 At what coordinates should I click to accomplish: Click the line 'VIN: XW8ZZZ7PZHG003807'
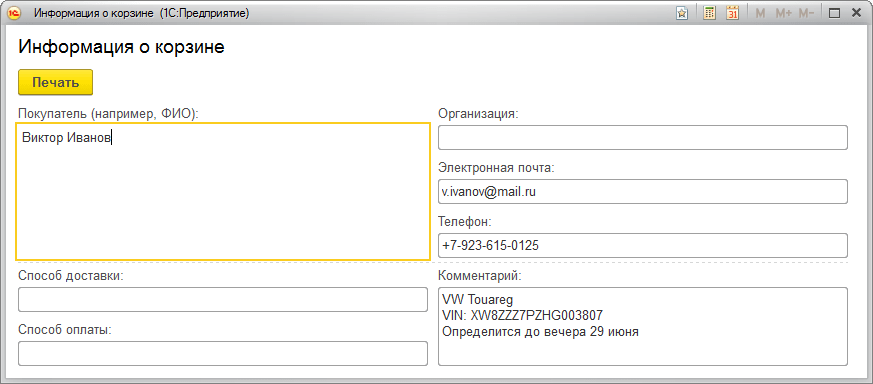[522, 316]
